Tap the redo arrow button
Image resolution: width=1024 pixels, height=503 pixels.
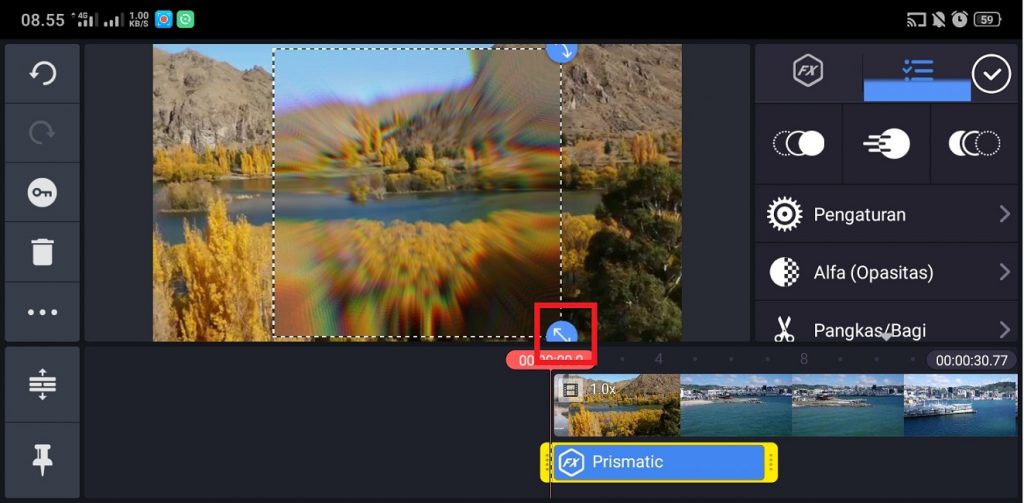click(x=42, y=133)
